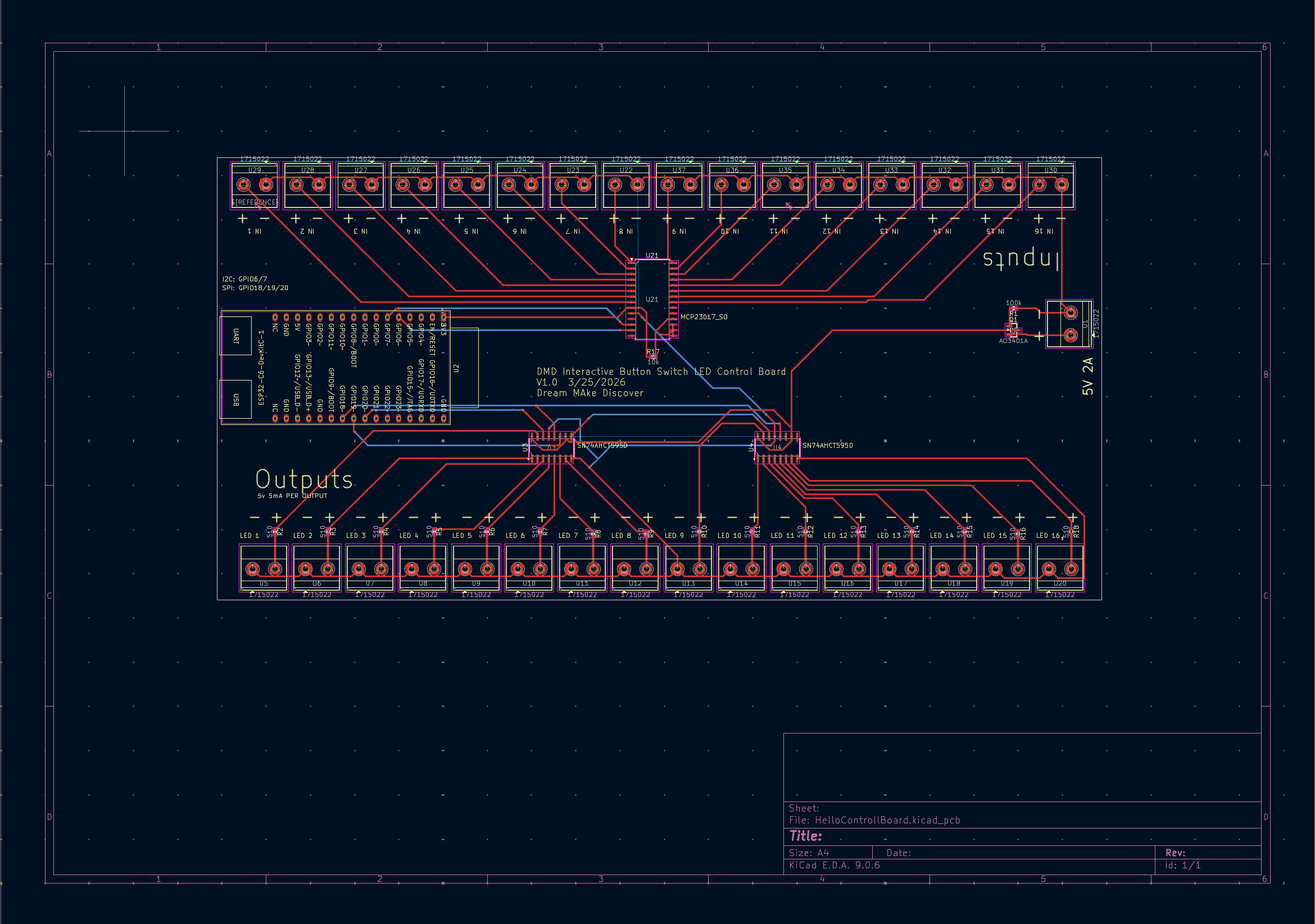Click the U20 output terminal block

coord(1060,568)
